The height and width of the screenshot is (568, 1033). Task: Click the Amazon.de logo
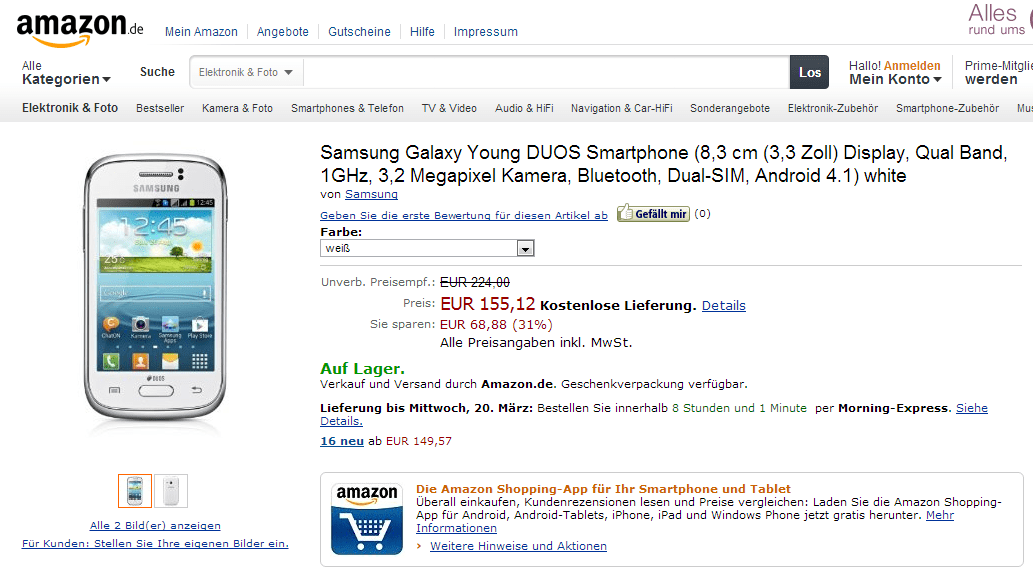tap(80, 30)
